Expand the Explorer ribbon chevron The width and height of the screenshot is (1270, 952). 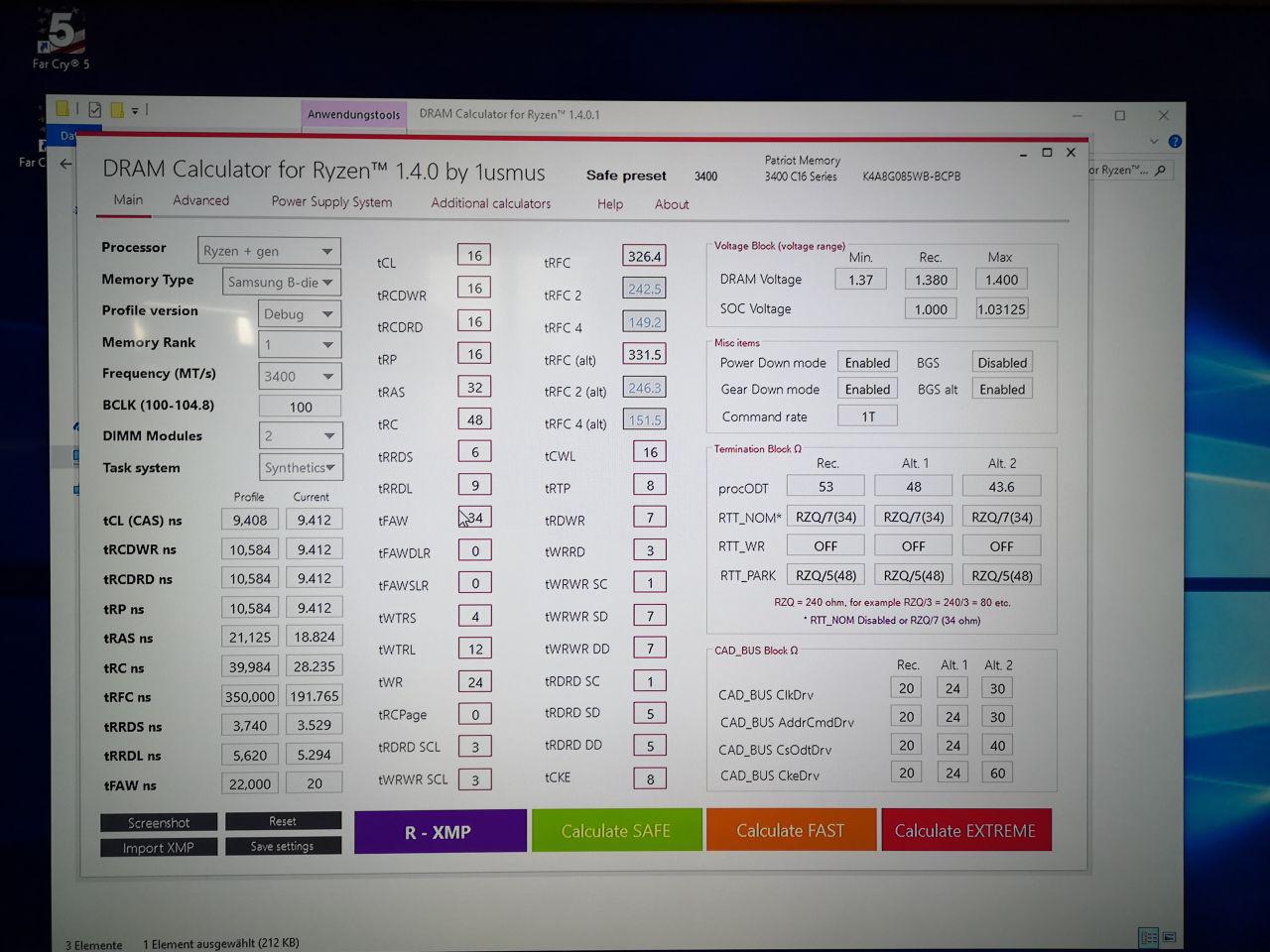click(x=1154, y=142)
